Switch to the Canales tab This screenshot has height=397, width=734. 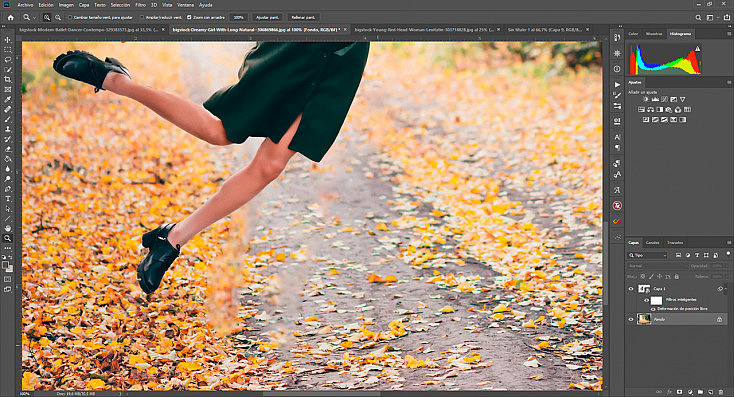[x=653, y=243]
